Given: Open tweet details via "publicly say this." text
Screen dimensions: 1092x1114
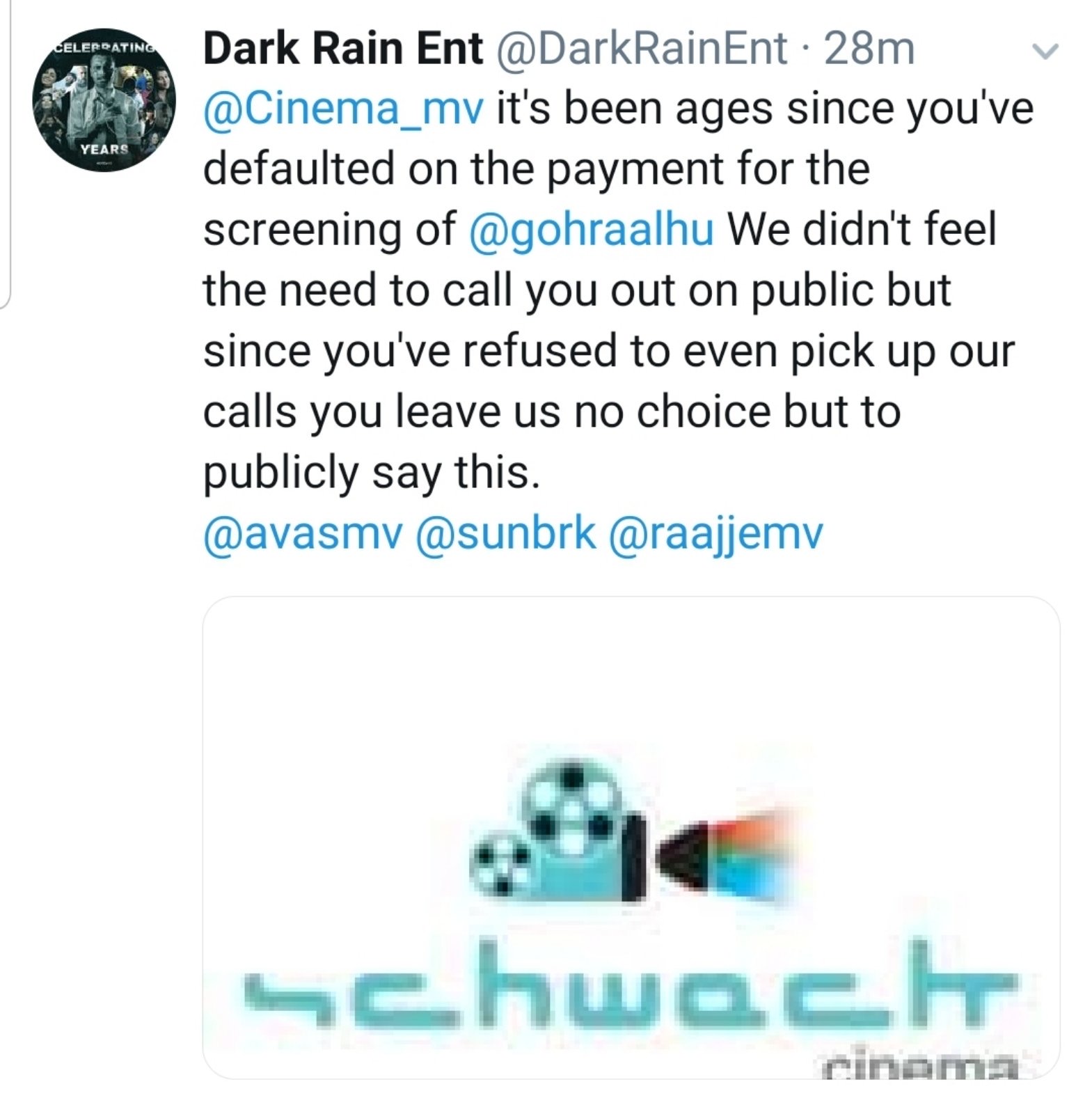Looking at the screenshot, I should point(372,473).
